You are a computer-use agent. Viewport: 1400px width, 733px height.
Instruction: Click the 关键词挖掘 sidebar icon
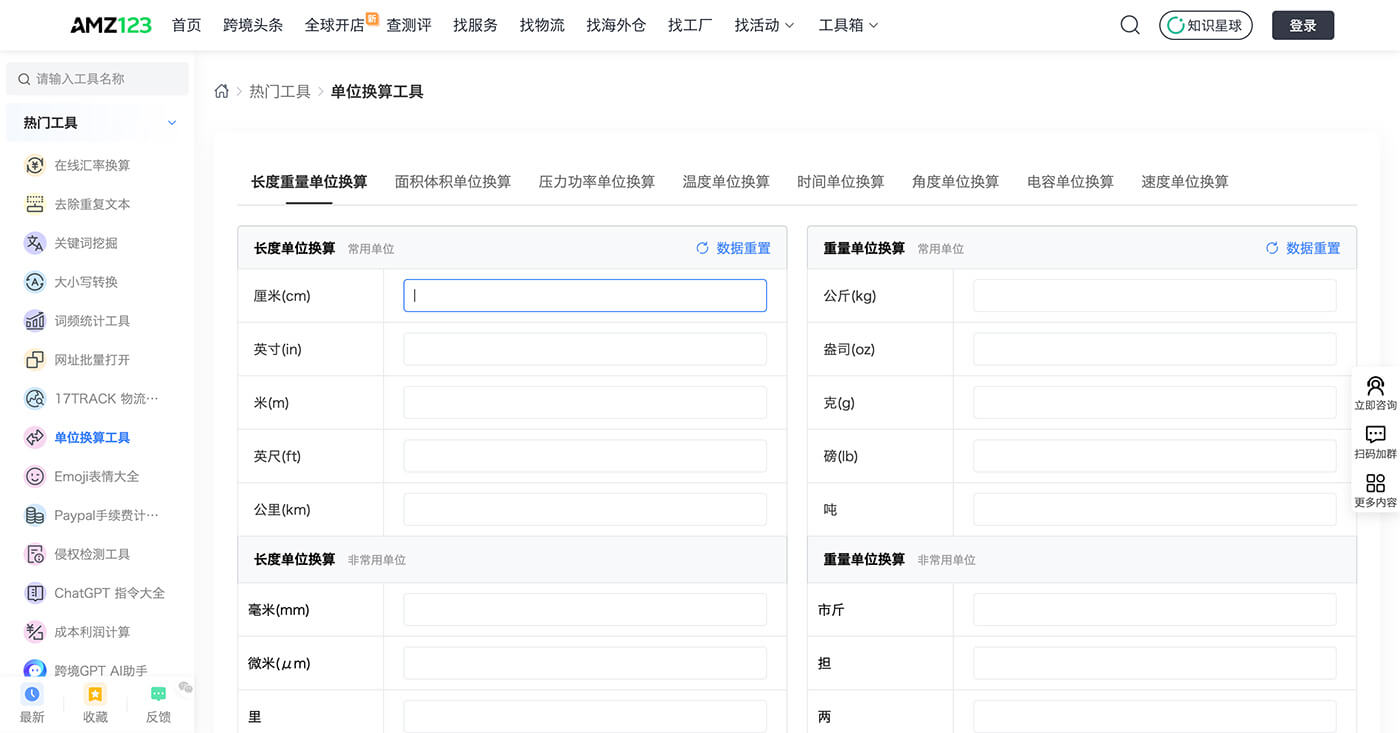click(35, 243)
